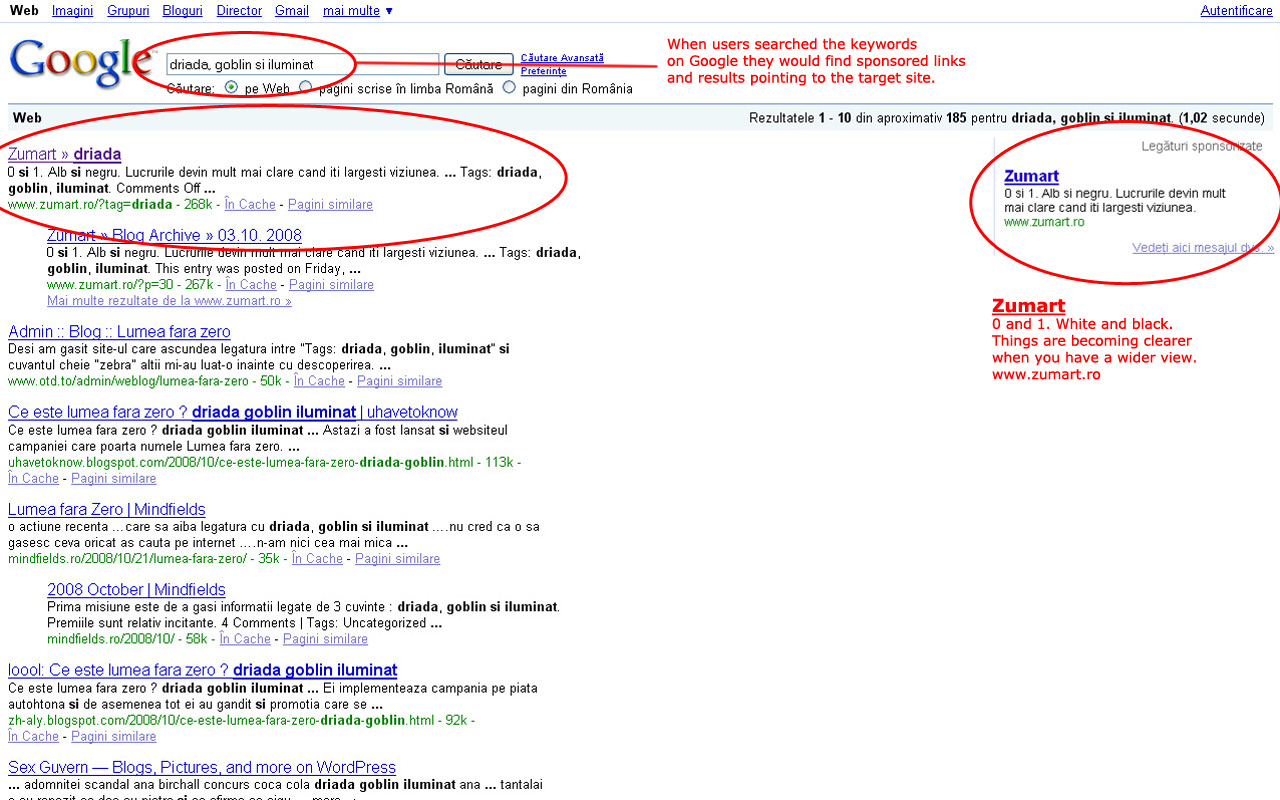Open Gmail in top navigation
This screenshot has width=1280, height=800.
pos(291,11)
